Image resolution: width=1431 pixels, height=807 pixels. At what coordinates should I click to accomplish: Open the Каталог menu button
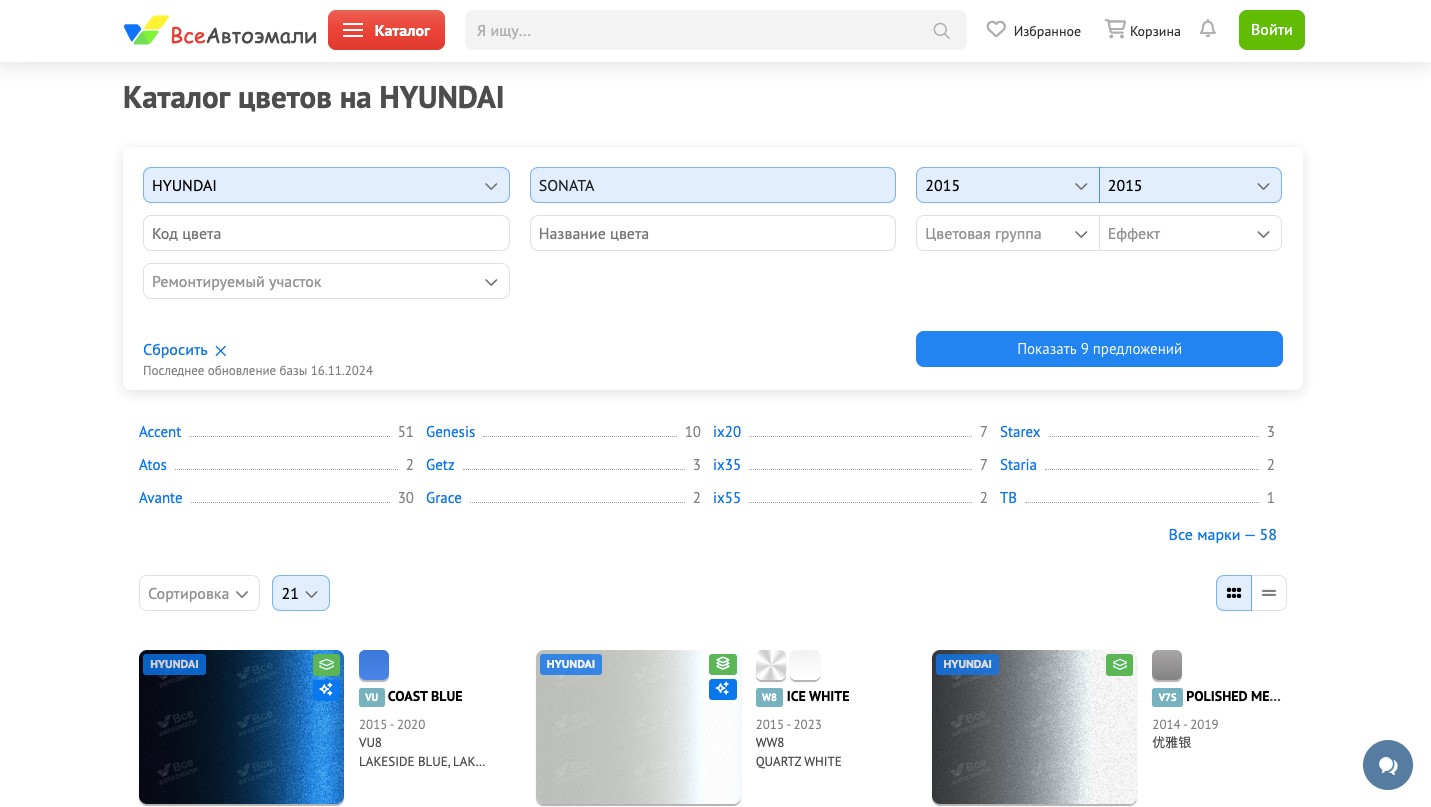(386, 30)
